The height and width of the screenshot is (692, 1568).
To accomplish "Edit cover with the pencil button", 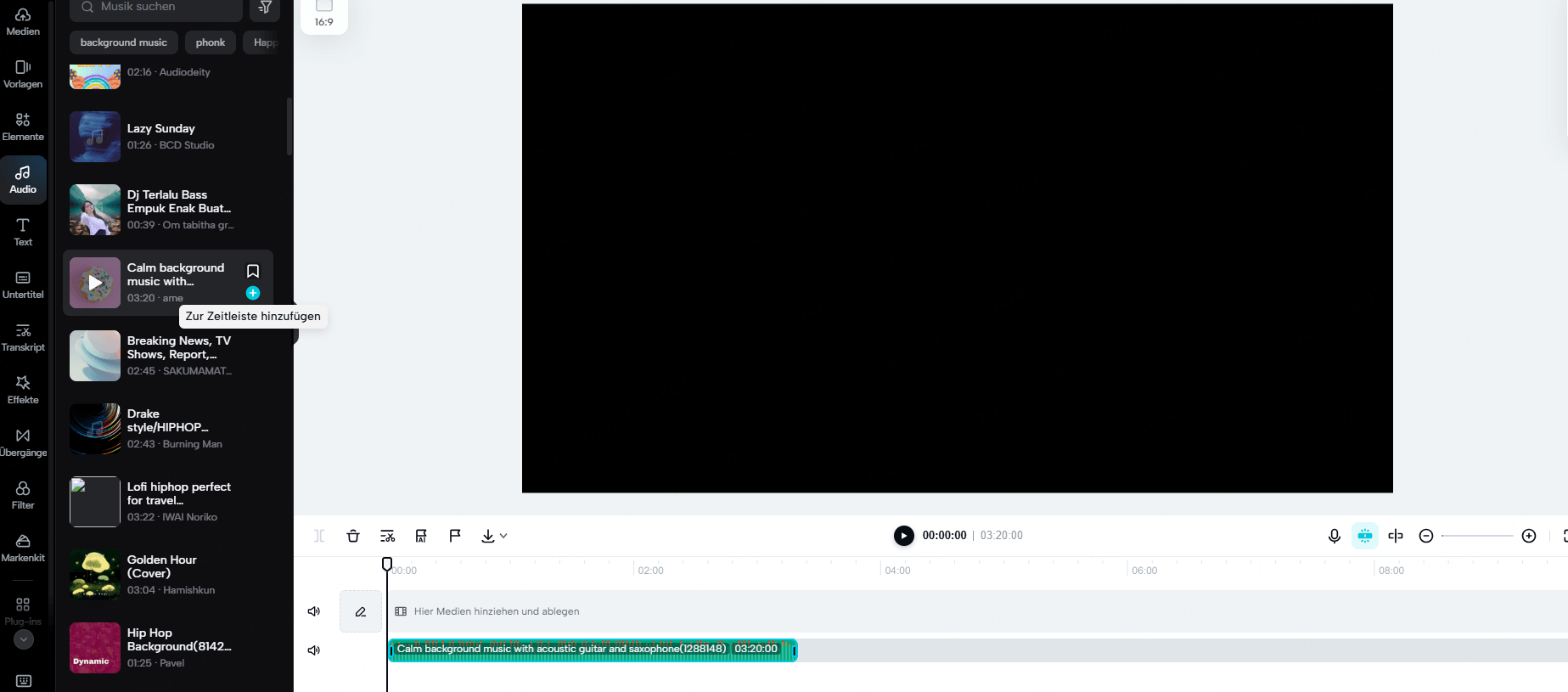I will coord(361,611).
